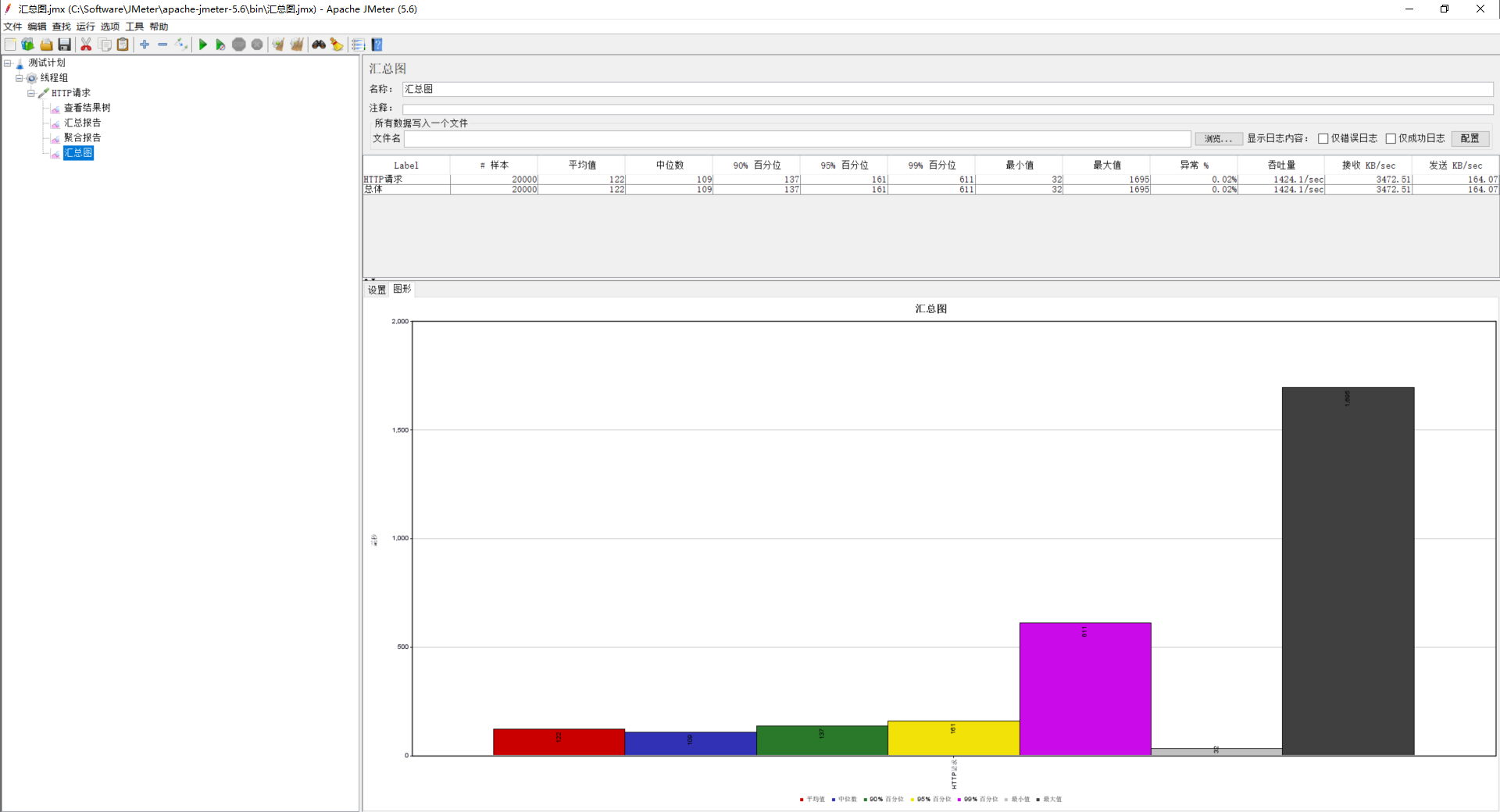
Task: Collapse the HTTP请求 tree node
Action: 31,93
